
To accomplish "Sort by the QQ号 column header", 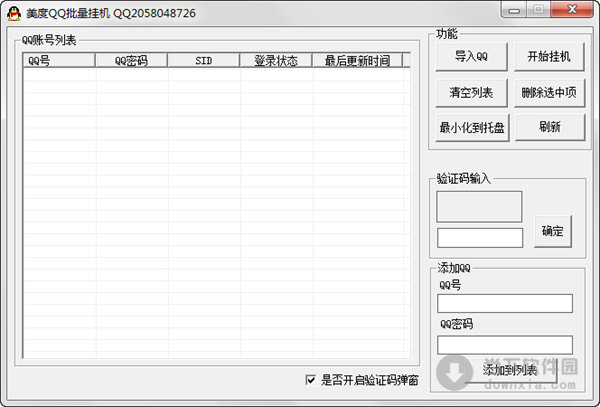I will point(59,60).
